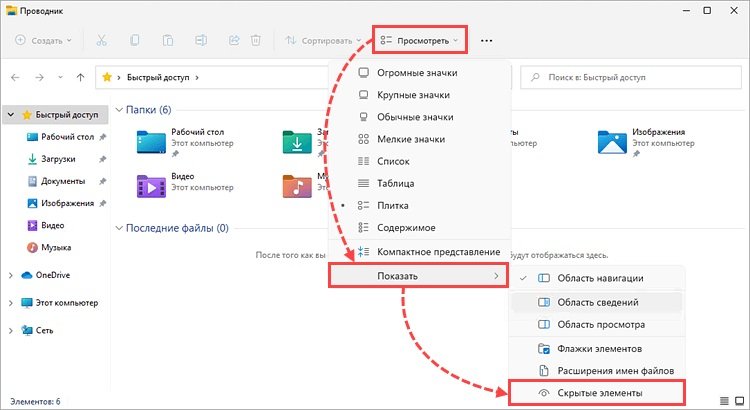
Task: Collapse the Последние файлы (0) group
Action: [119, 228]
